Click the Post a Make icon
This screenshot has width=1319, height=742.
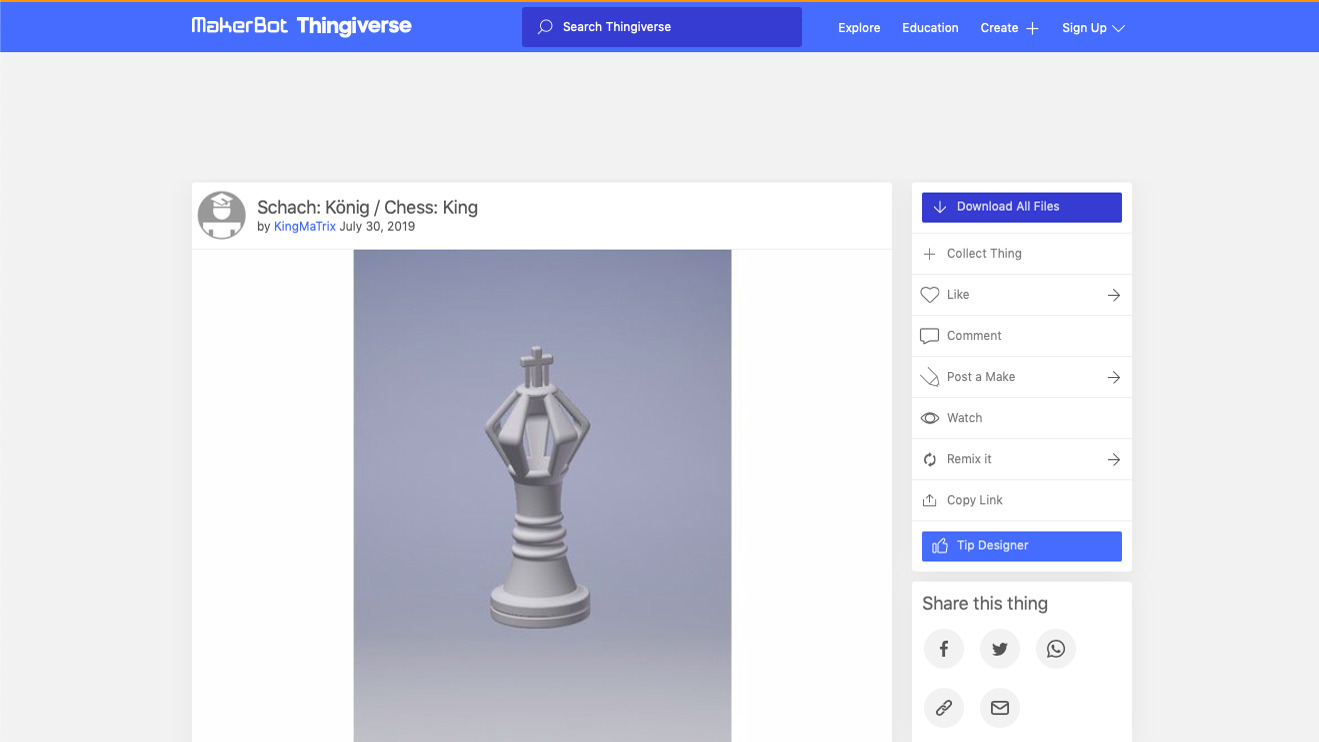(929, 377)
